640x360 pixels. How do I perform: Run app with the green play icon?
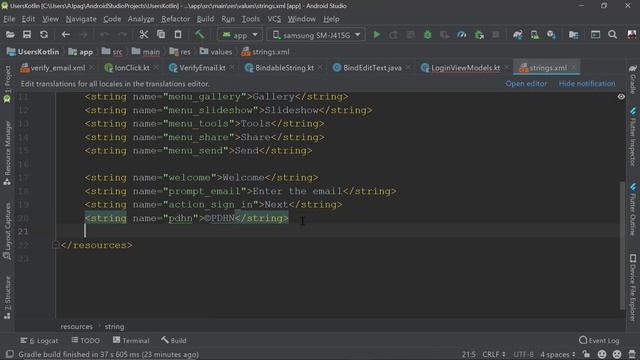coord(377,35)
